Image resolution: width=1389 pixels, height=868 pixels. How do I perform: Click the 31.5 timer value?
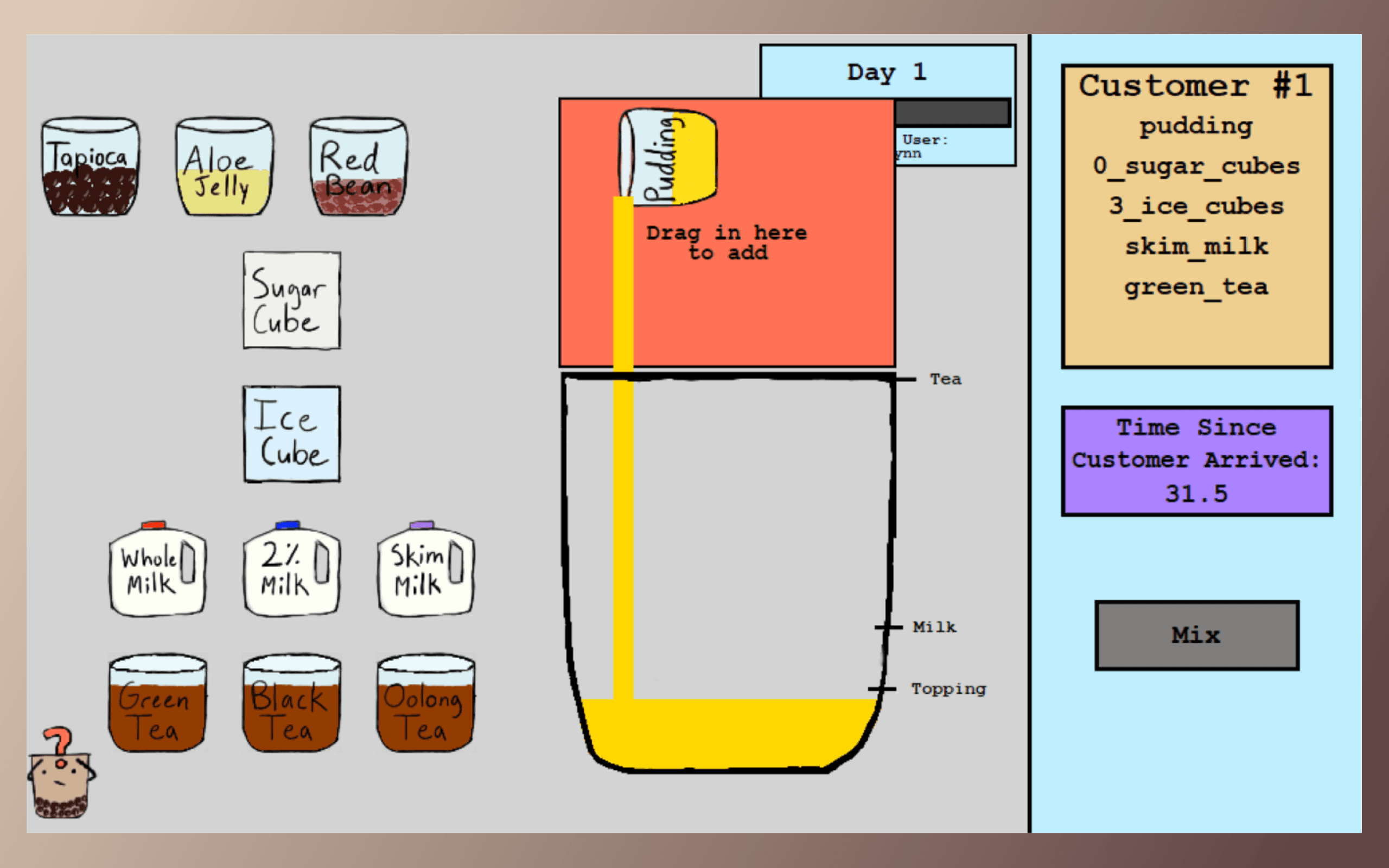pos(1196,494)
